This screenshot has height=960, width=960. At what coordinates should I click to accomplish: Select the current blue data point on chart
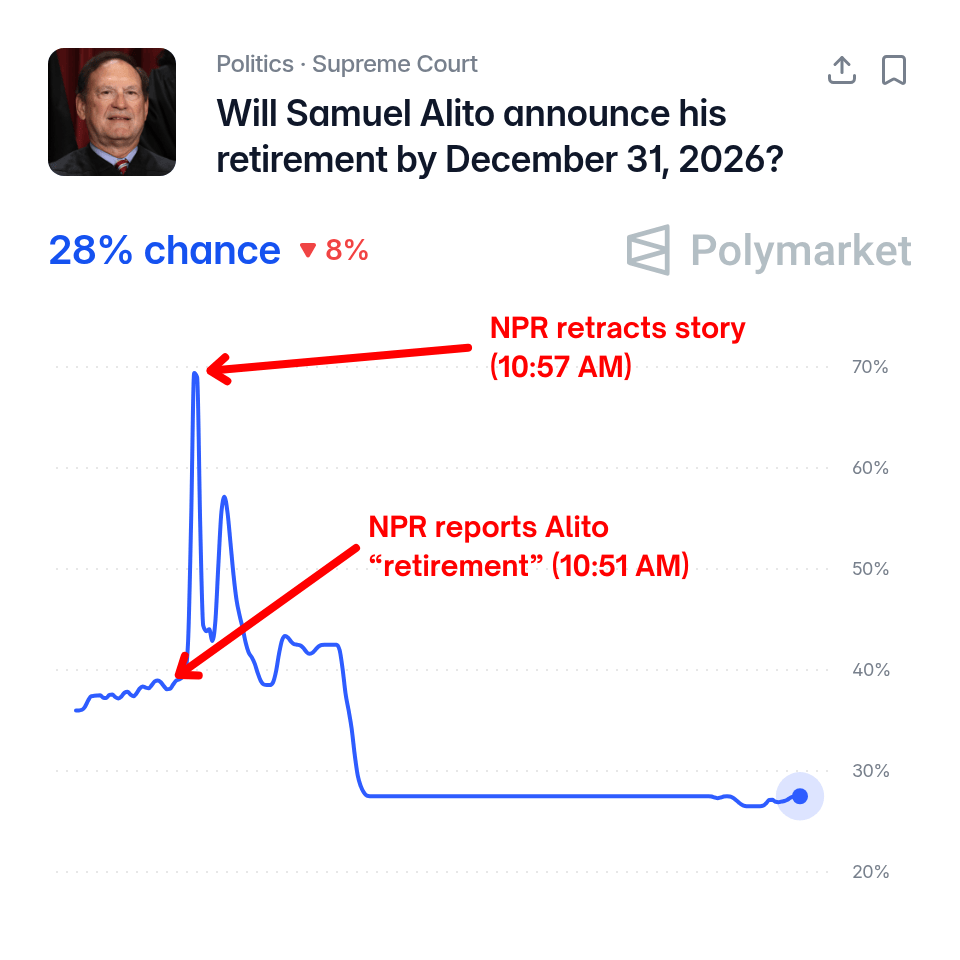[x=800, y=796]
